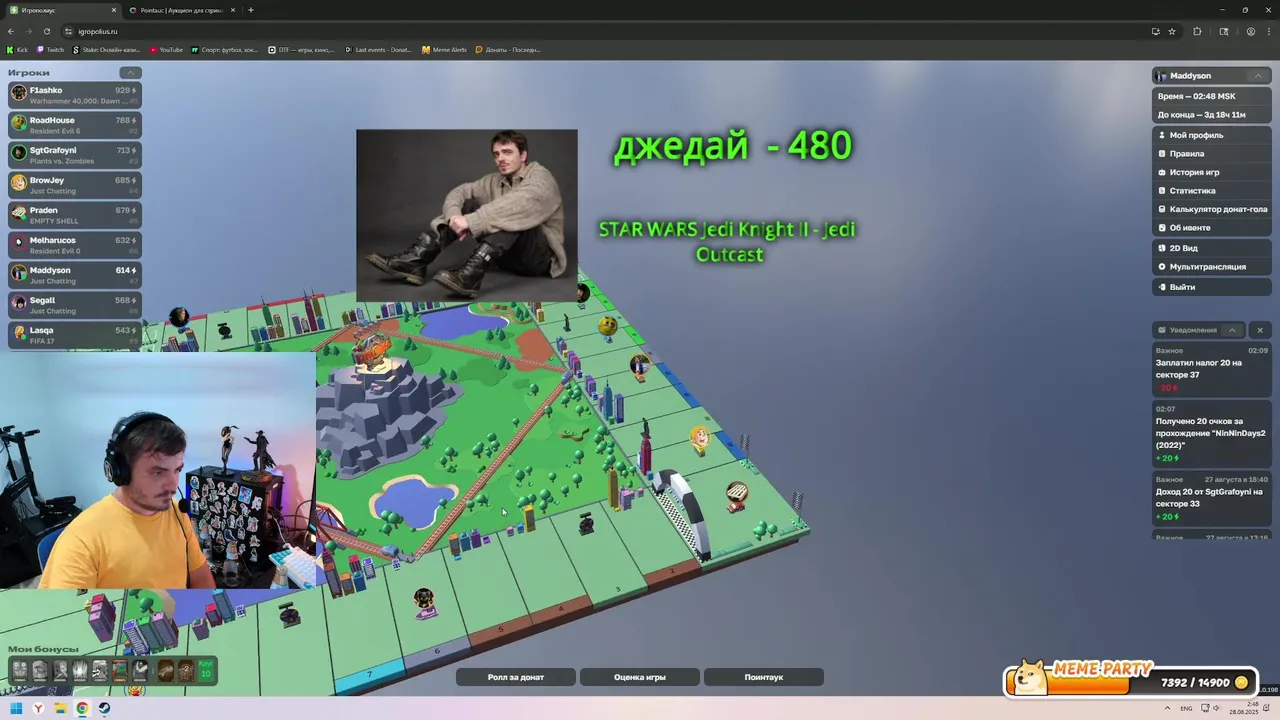Screen dimensions: 1280x720
Task: Open the SgtGrafoyni income notification
Action: click(x=1211, y=498)
